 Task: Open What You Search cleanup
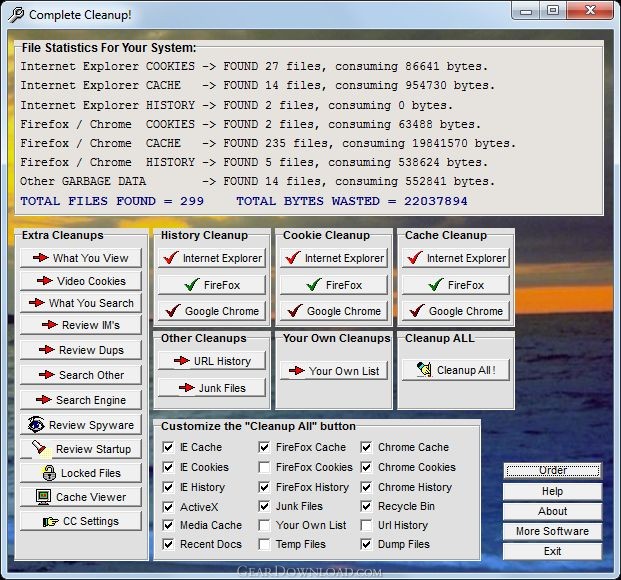(81, 303)
